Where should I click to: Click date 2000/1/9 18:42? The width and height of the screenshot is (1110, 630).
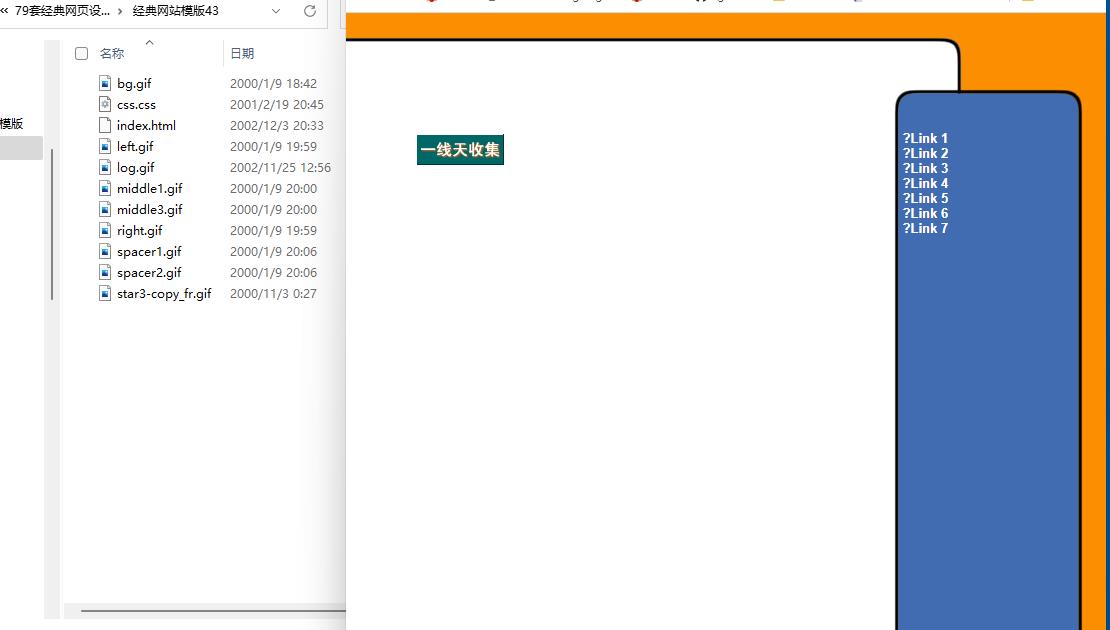pyautogui.click(x=273, y=84)
